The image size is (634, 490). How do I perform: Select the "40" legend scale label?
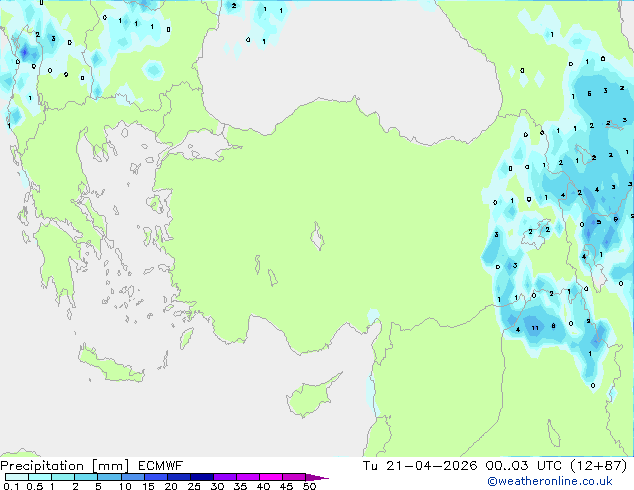pyautogui.click(x=263, y=486)
